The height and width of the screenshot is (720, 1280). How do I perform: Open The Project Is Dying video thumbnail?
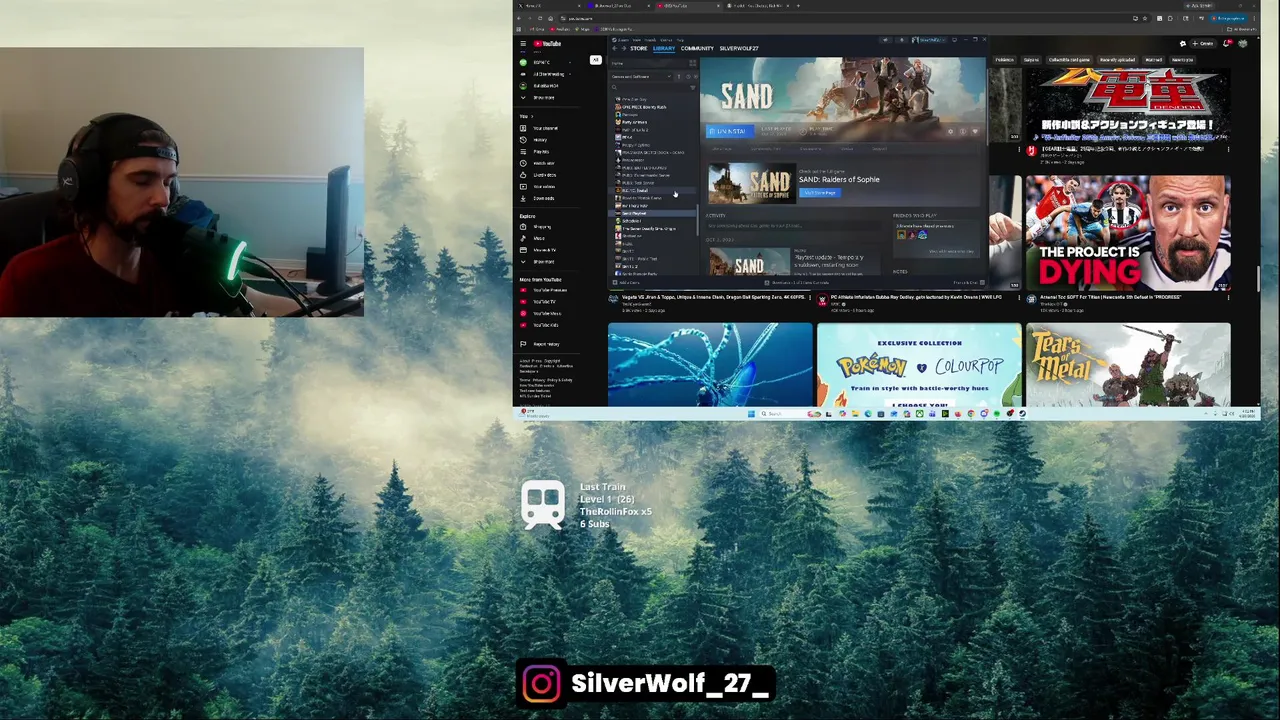tap(1128, 233)
